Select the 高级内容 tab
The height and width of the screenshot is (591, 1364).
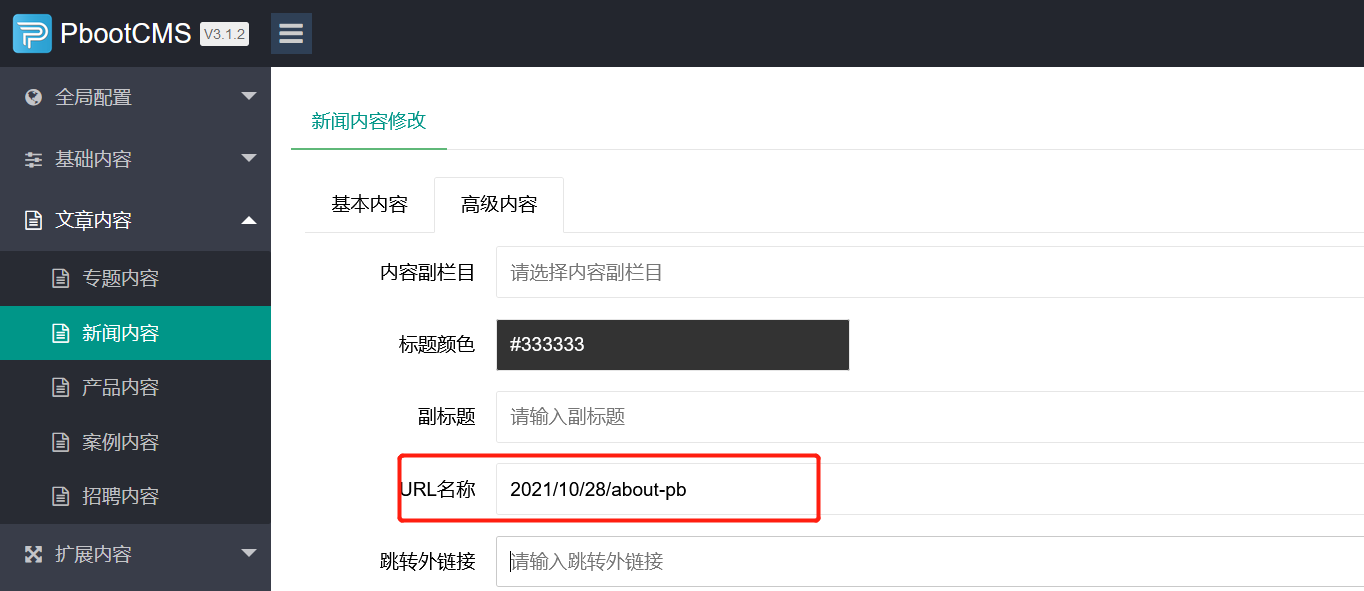pyautogui.click(x=498, y=204)
